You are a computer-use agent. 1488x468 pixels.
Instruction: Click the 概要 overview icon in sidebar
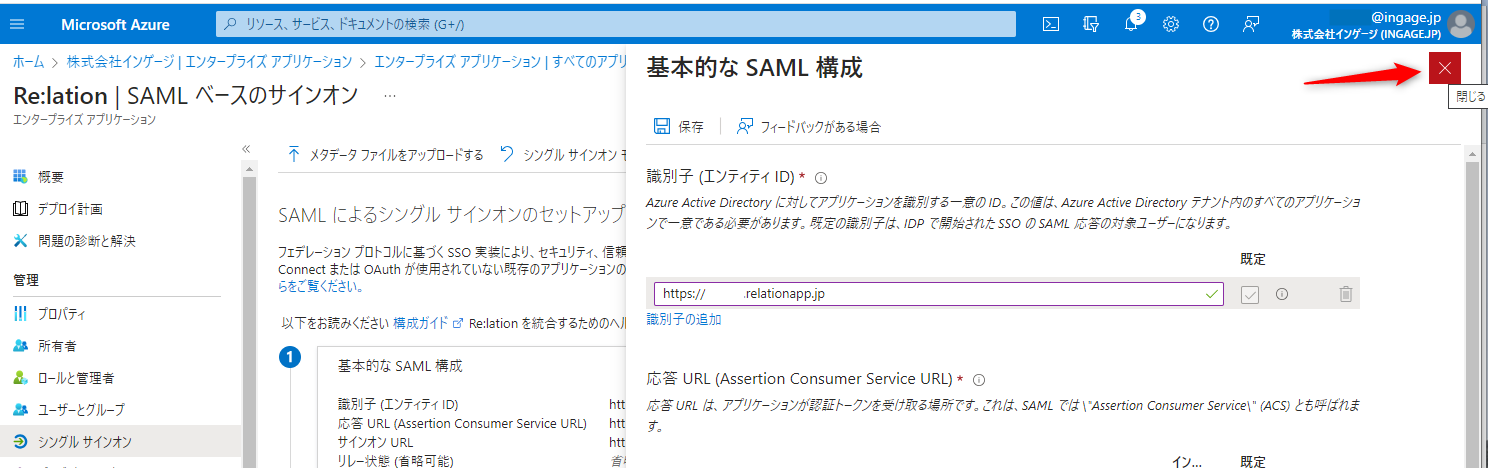[20, 177]
